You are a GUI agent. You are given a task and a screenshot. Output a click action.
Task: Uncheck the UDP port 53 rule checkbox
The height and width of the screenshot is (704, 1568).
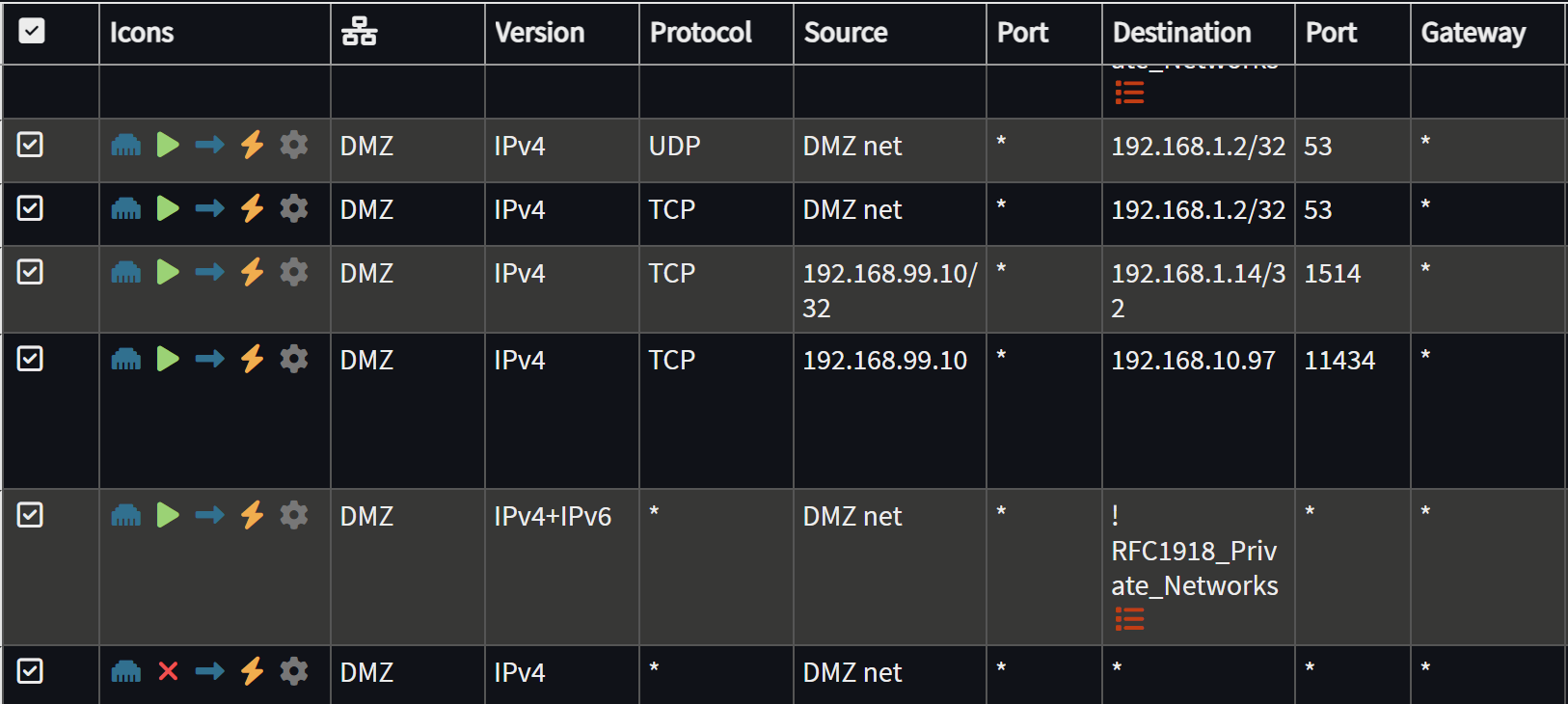(x=30, y=144)
